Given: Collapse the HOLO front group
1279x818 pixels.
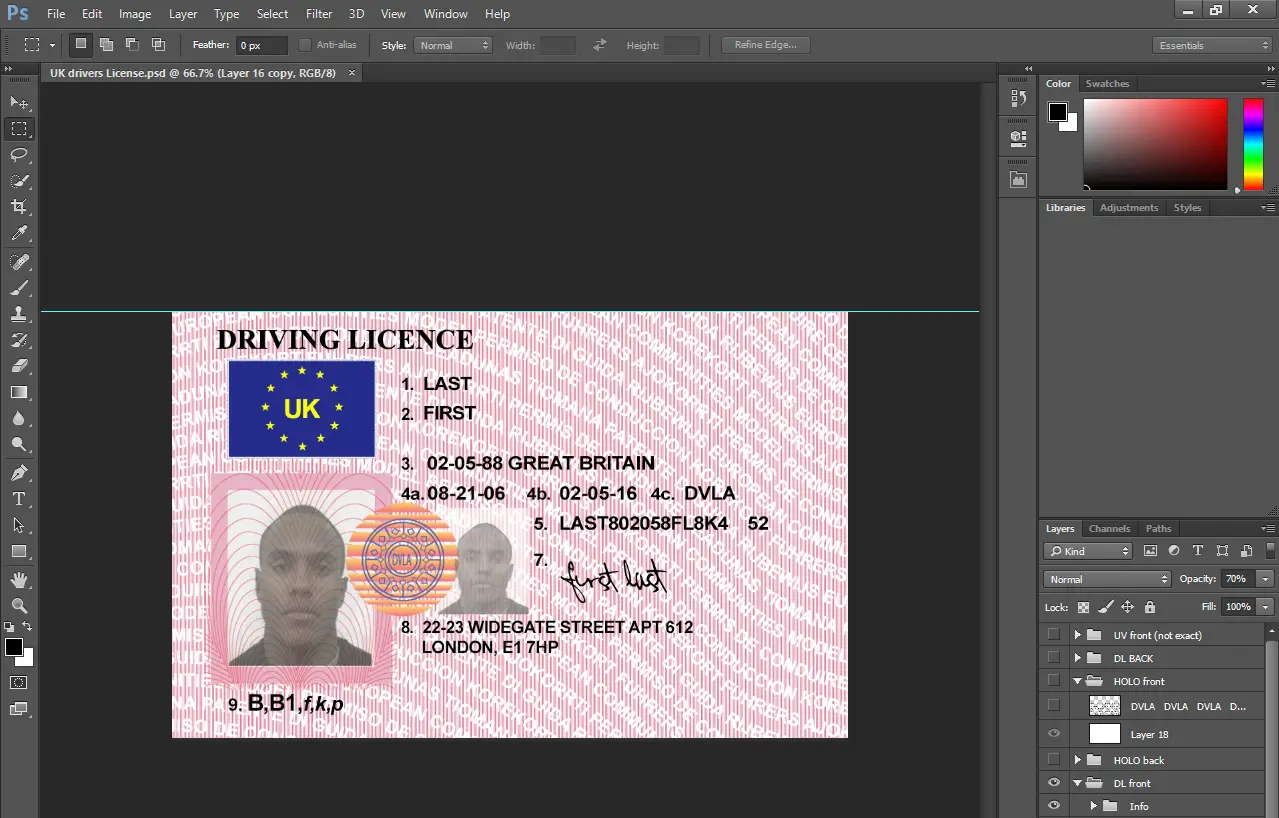Looking at the screenshot, I should pos(1078,681).
